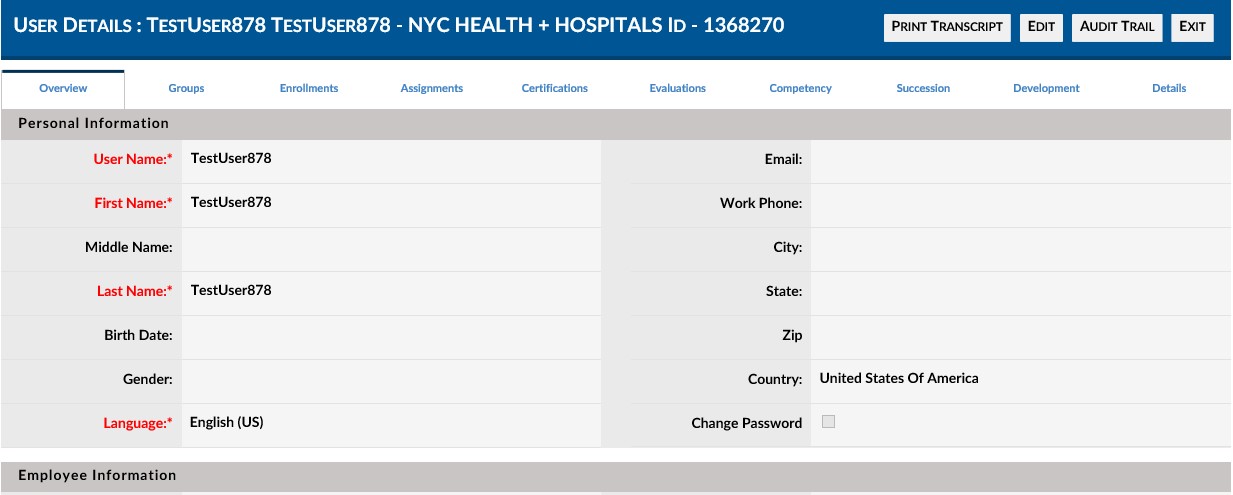Click the Print Transcript button
The height and width of the screenshot is (495, 1233).
(947, 27)
